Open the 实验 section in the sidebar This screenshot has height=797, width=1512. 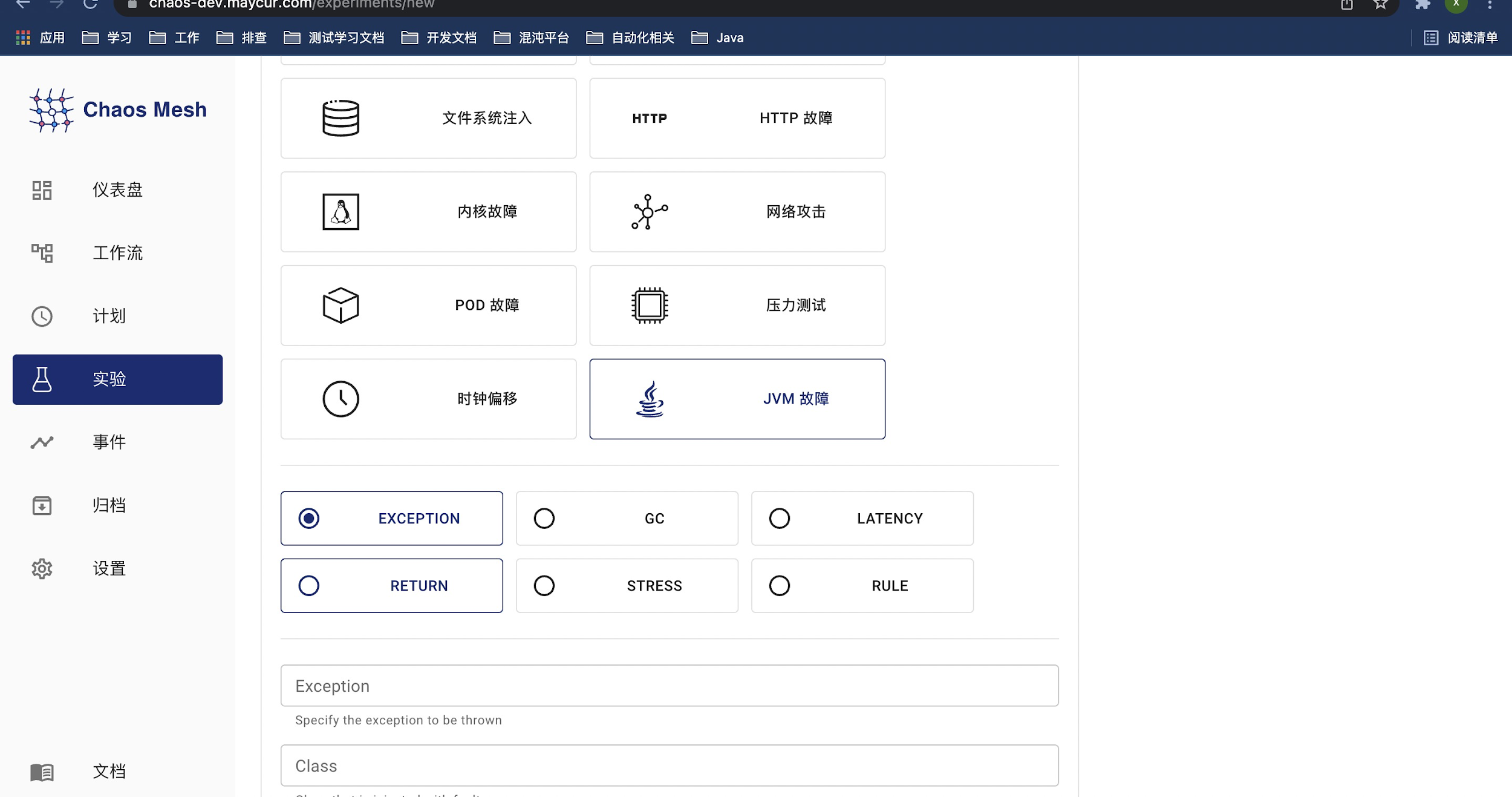tap(117, 379)
